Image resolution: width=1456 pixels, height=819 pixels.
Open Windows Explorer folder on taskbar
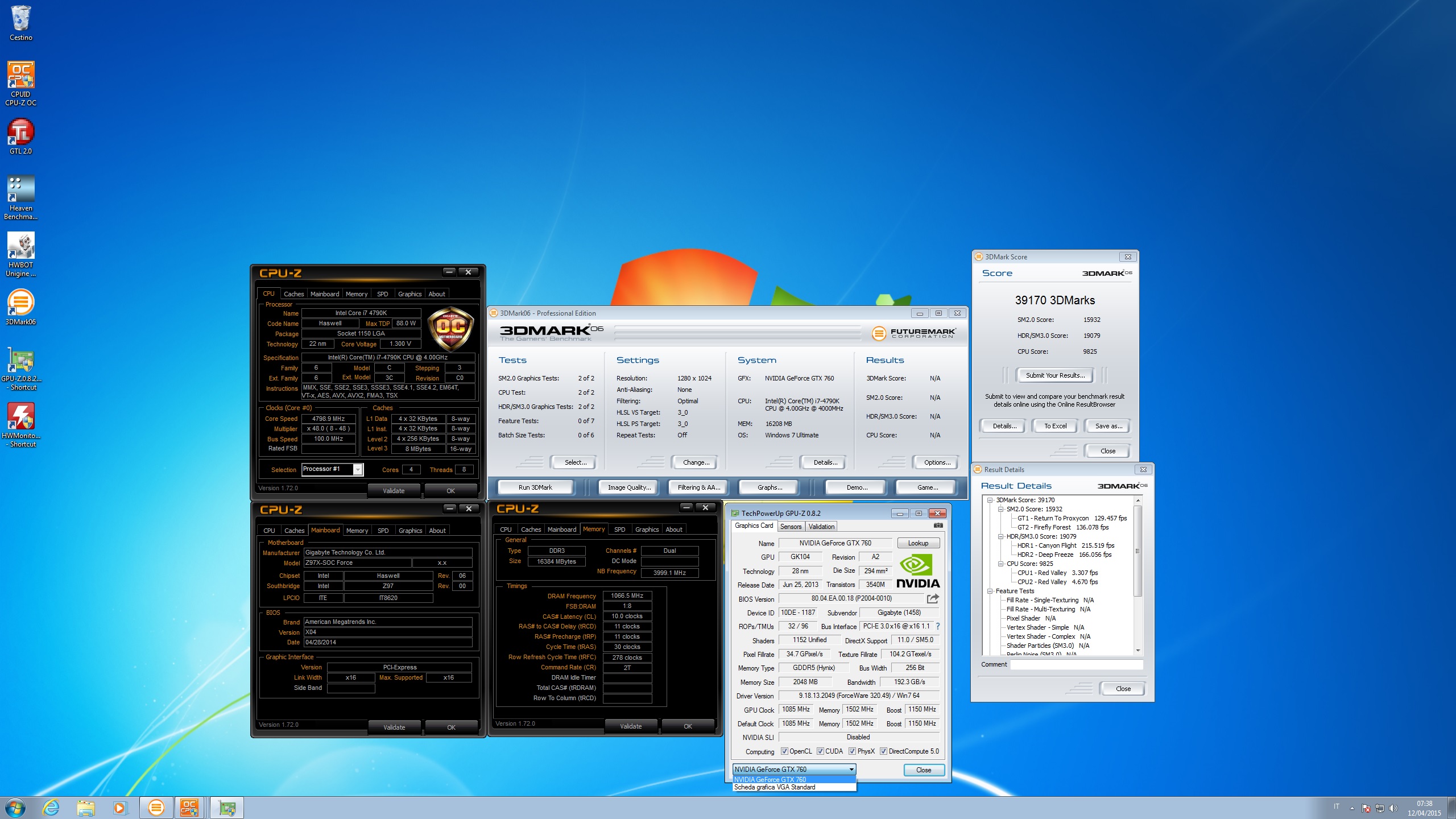86,808
